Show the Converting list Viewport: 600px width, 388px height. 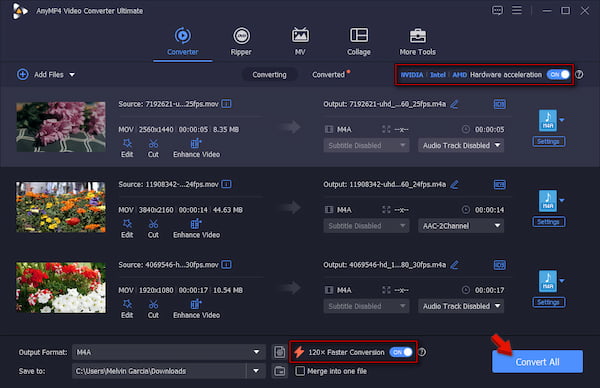(x=269, y=75)
